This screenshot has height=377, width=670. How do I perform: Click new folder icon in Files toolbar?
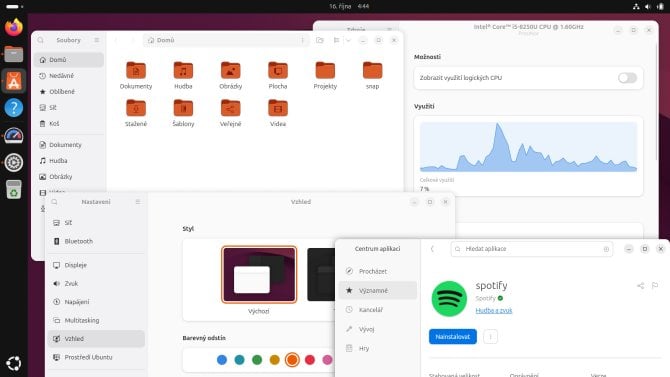click(320, 40)
